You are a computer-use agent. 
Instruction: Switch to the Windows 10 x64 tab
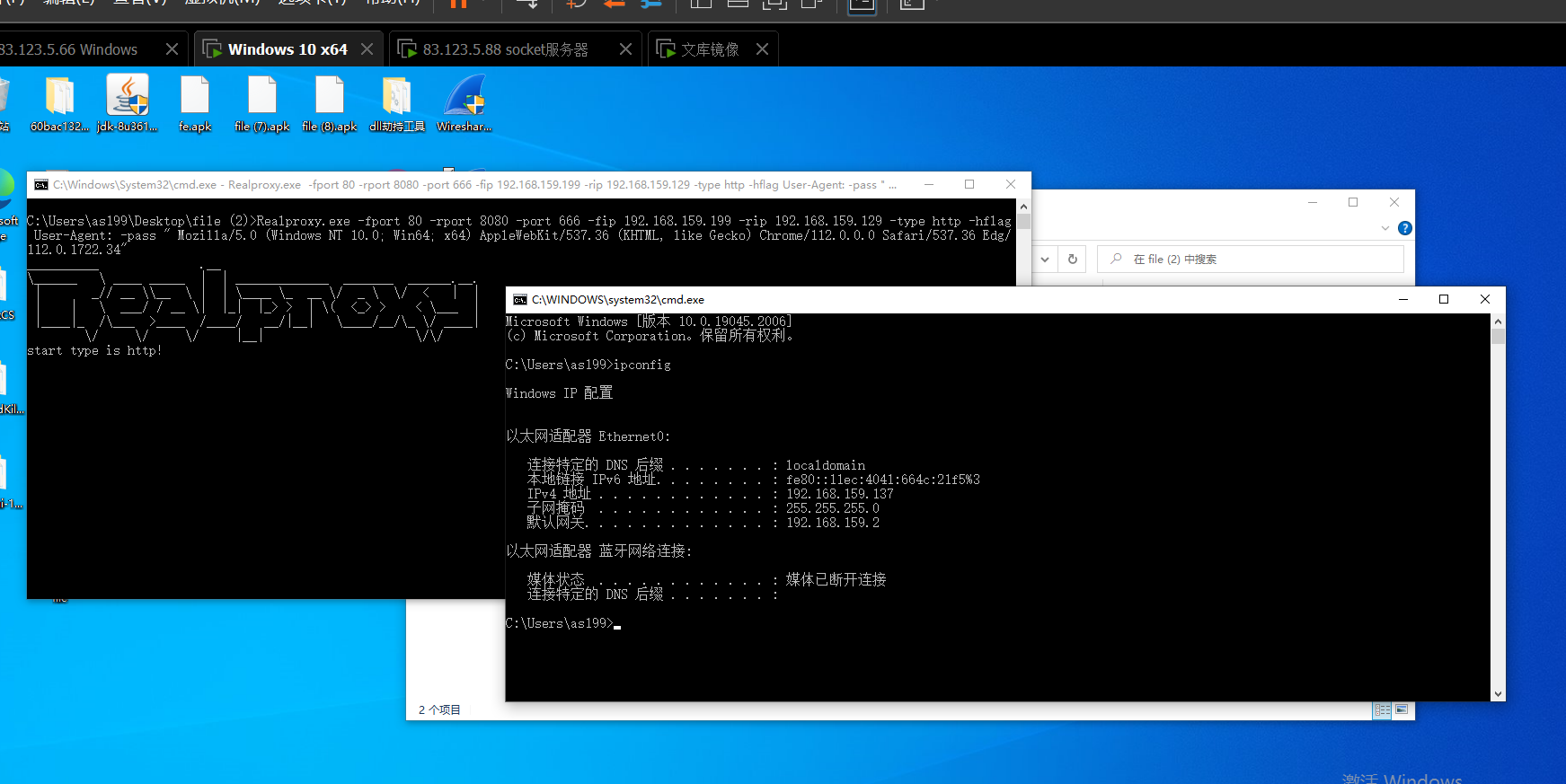[288, 49]
